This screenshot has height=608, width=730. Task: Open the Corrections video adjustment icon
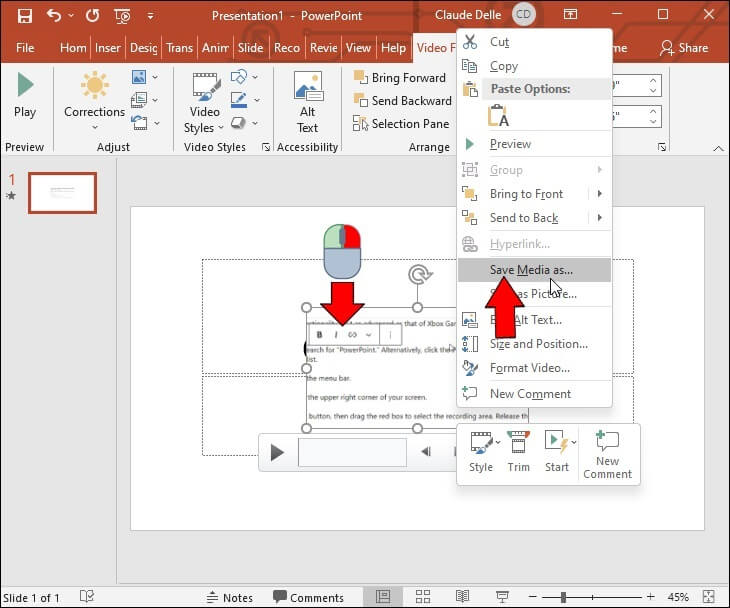94,96
